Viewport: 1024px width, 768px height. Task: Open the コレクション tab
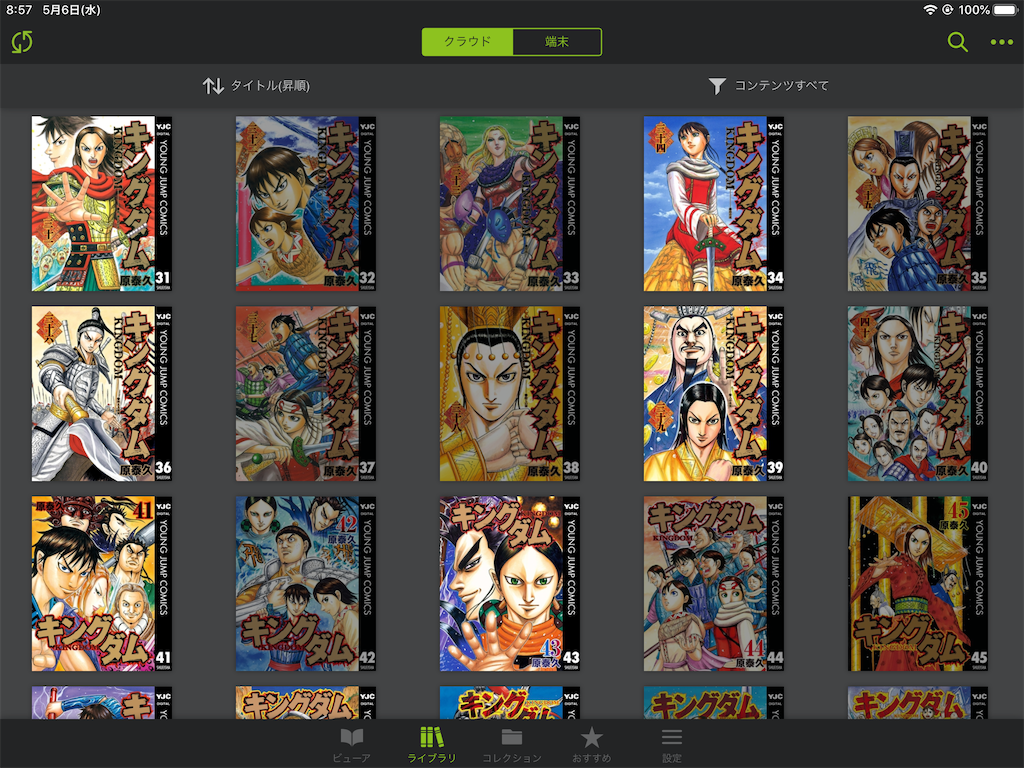(x=511, y=745)
